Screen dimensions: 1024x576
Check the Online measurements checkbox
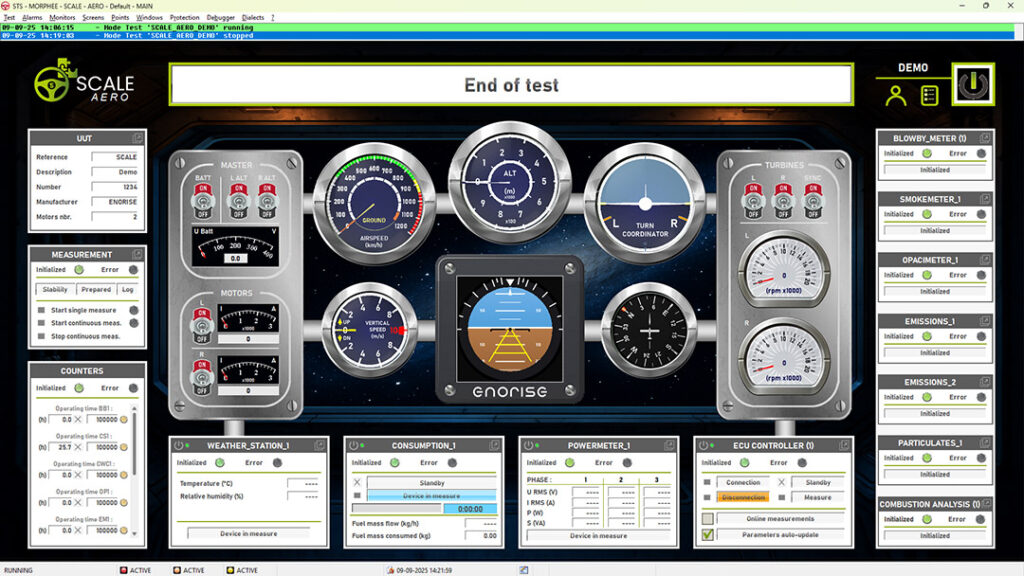click(707, 519)
